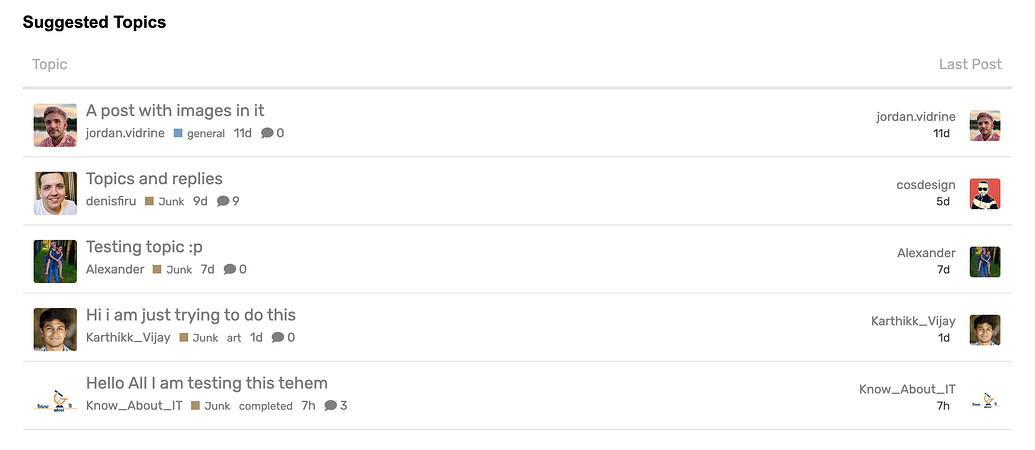Viewport: 1035px width, 450px height.
Task: Click the "completed" tag
Action: coord(266,406)
